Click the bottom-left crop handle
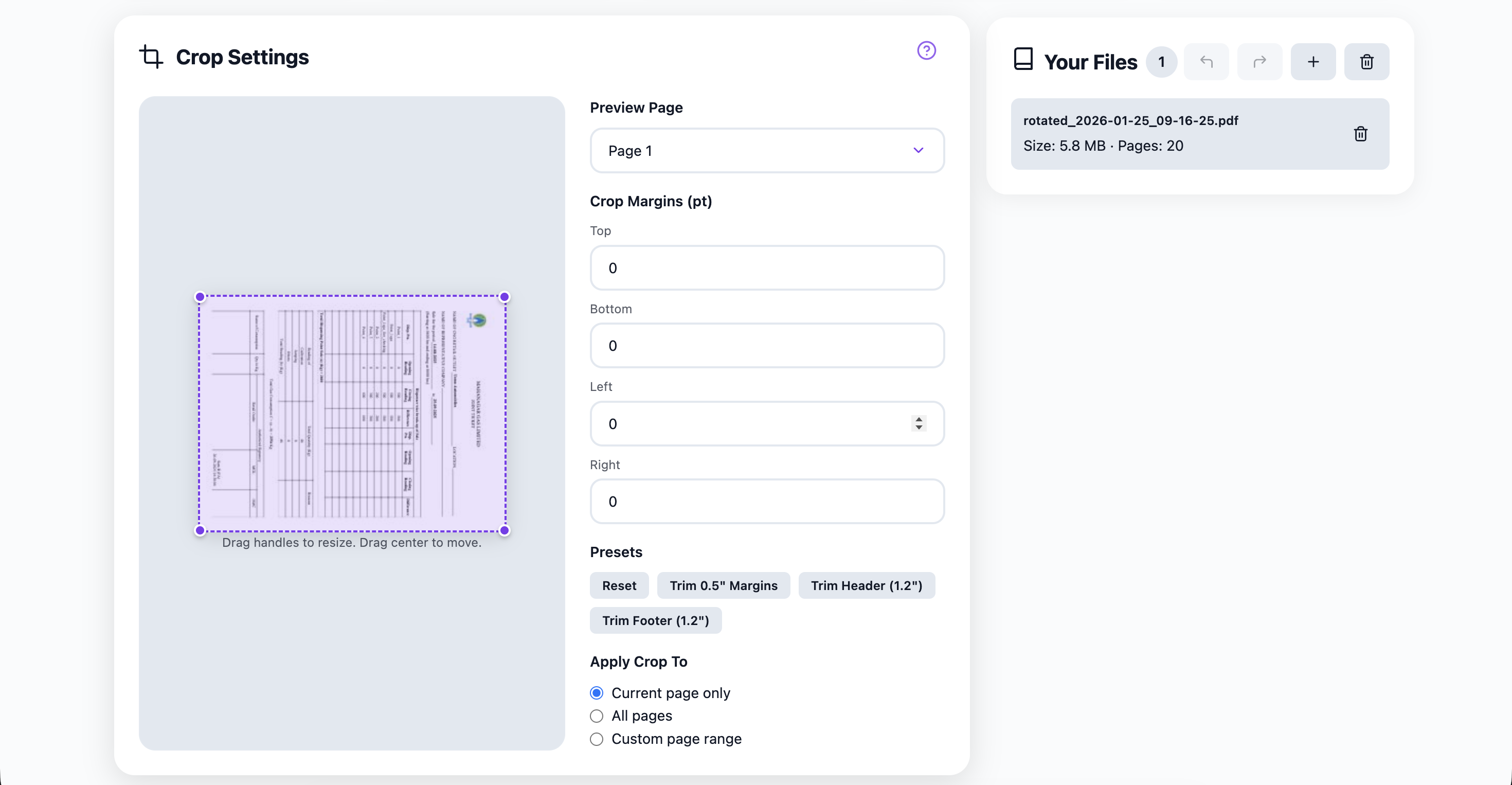Image resolution: width=1512 pixels, height=785 pixels. [x=200, y=530]
